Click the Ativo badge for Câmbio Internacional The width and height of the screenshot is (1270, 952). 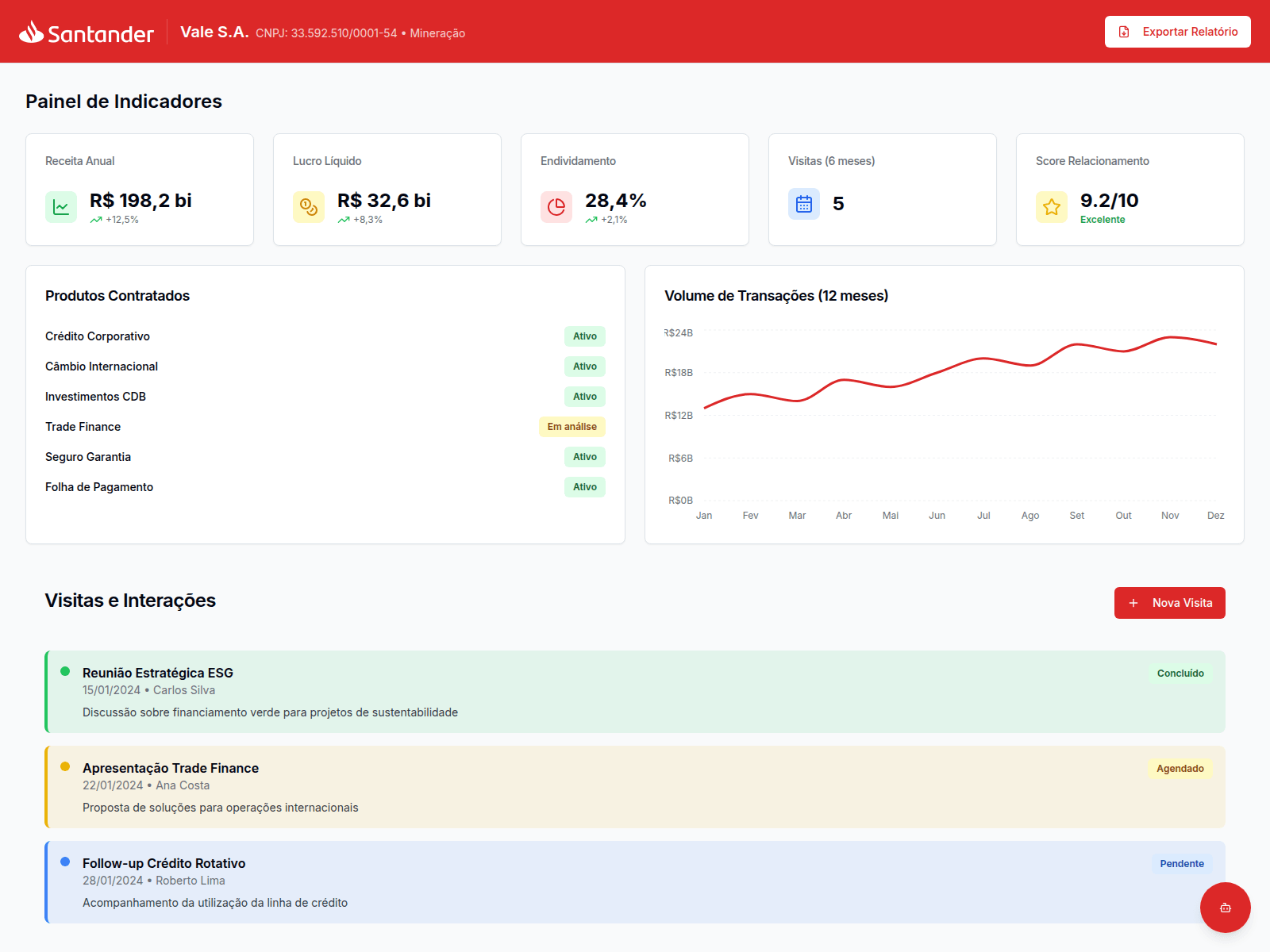[585, 367]
